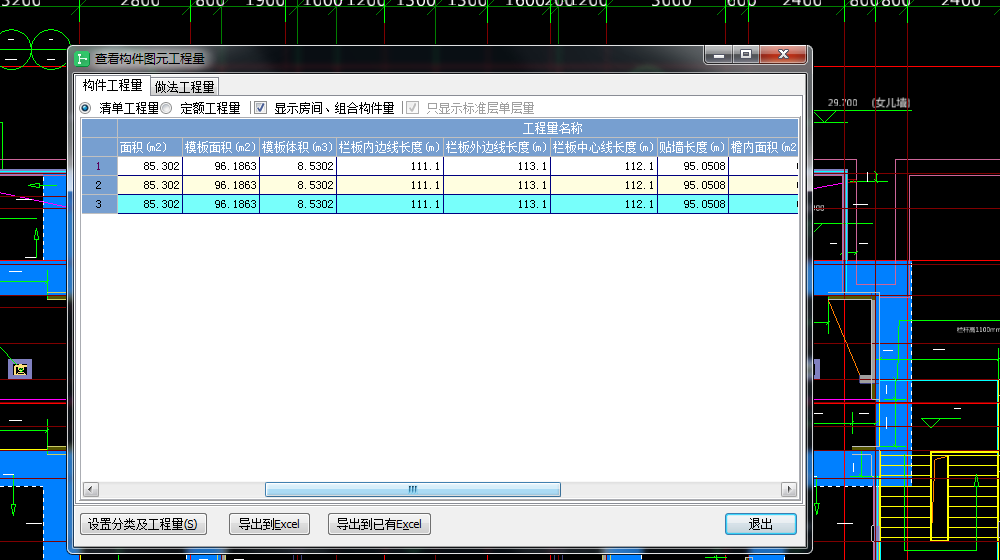Click the 栏板内边线长度(m) column header

[x=390, y=147]
